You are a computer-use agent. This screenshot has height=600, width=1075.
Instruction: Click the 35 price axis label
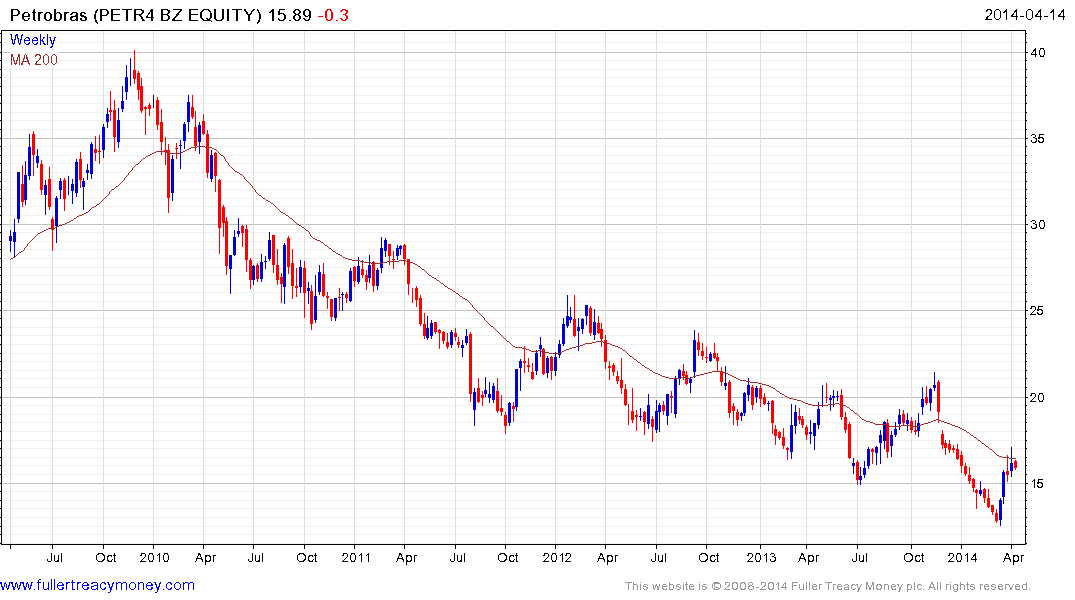point(1038,139)
